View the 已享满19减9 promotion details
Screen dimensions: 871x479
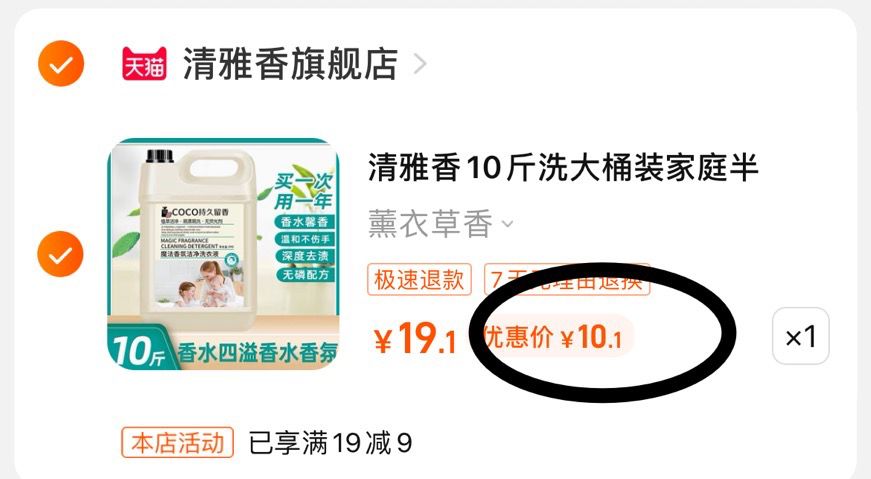point(330,443)
